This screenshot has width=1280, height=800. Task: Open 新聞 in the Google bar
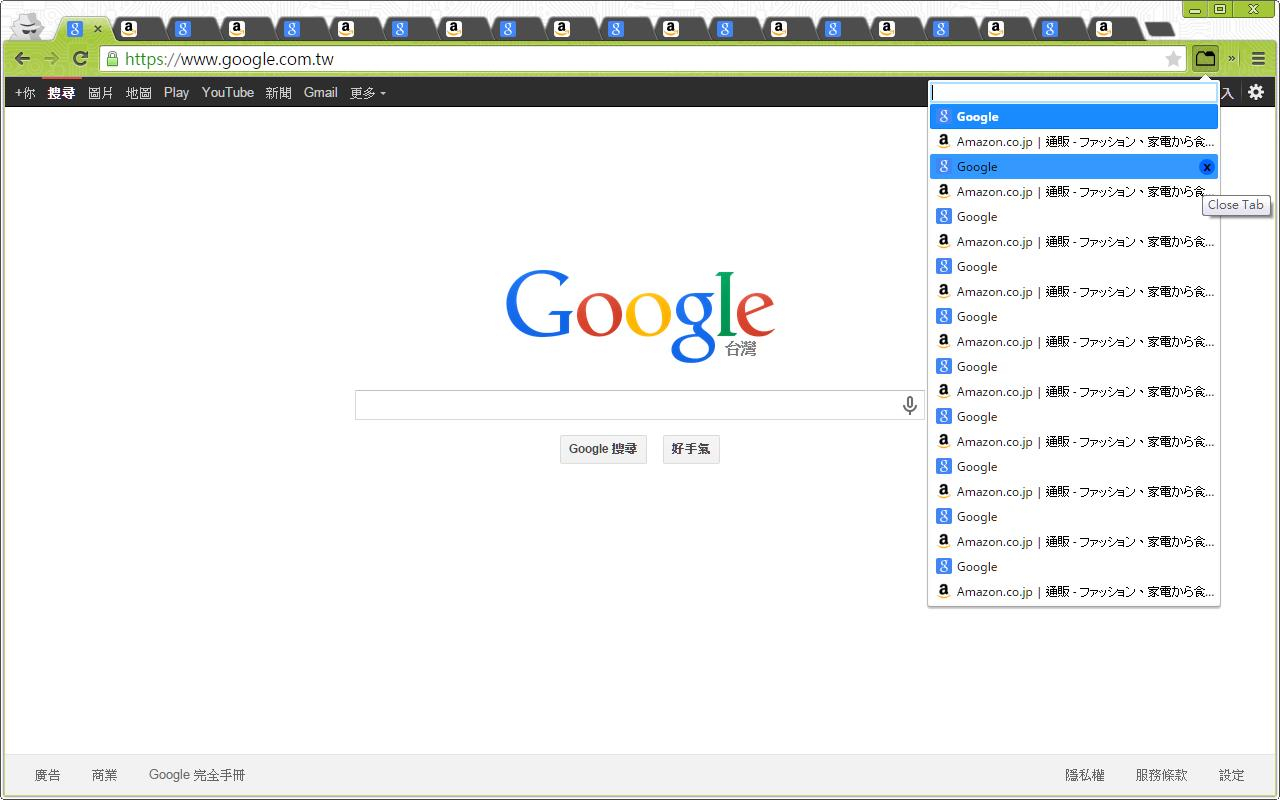coord(279,93)
